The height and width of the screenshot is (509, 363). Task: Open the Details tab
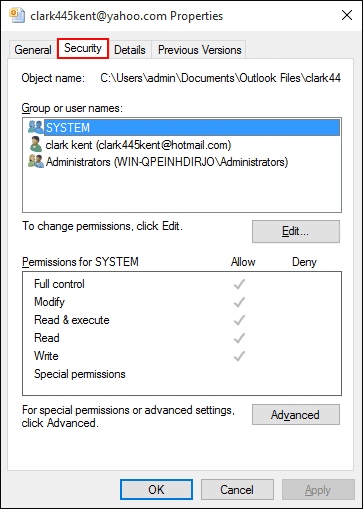pos(130,50)
